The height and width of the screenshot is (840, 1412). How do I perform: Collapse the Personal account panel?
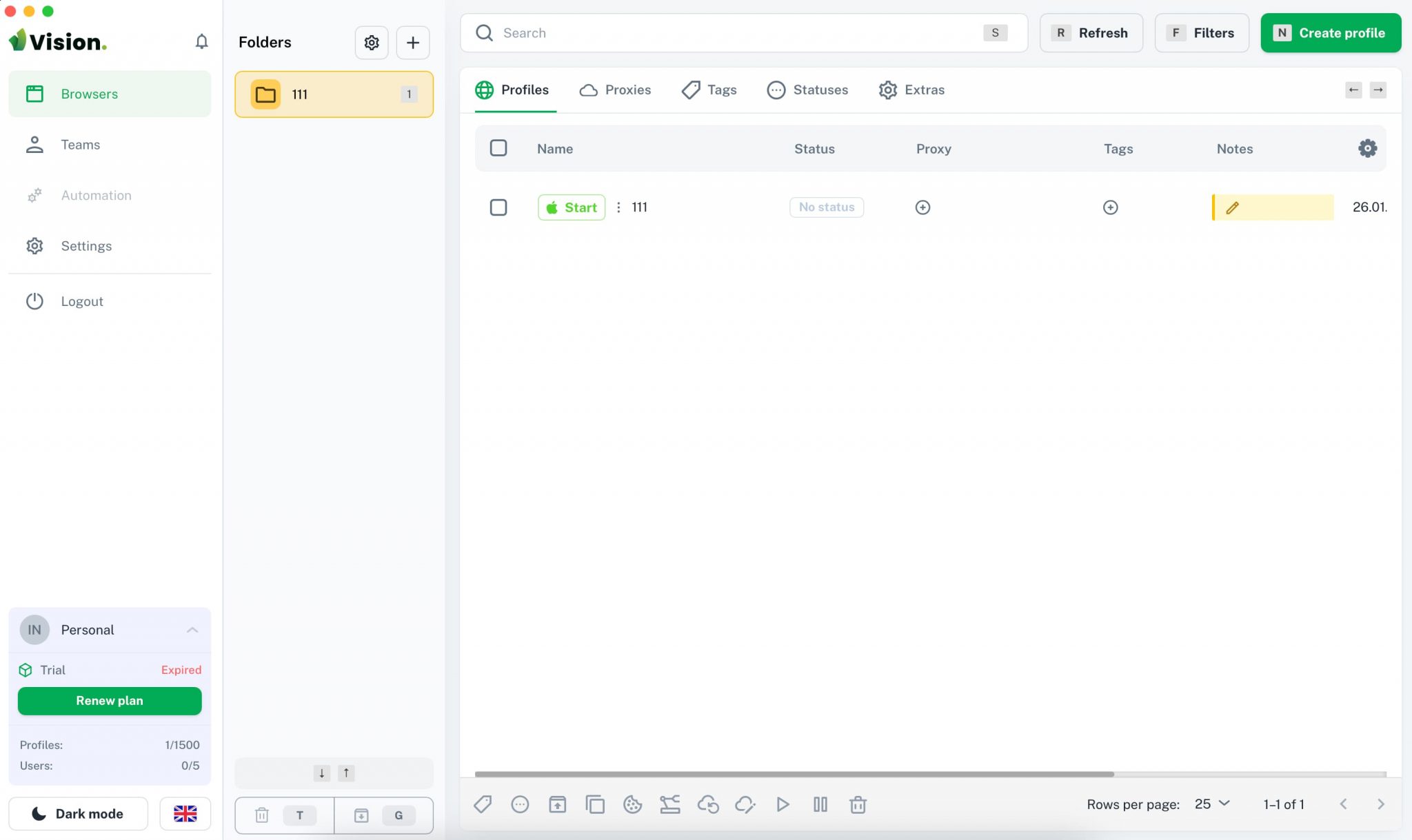(191, 629)
